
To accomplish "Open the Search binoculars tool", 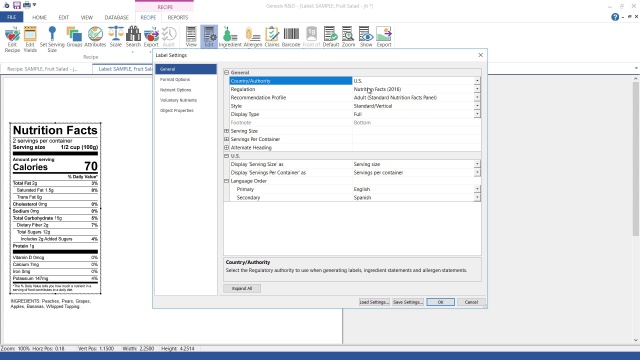I will (133, 37).
